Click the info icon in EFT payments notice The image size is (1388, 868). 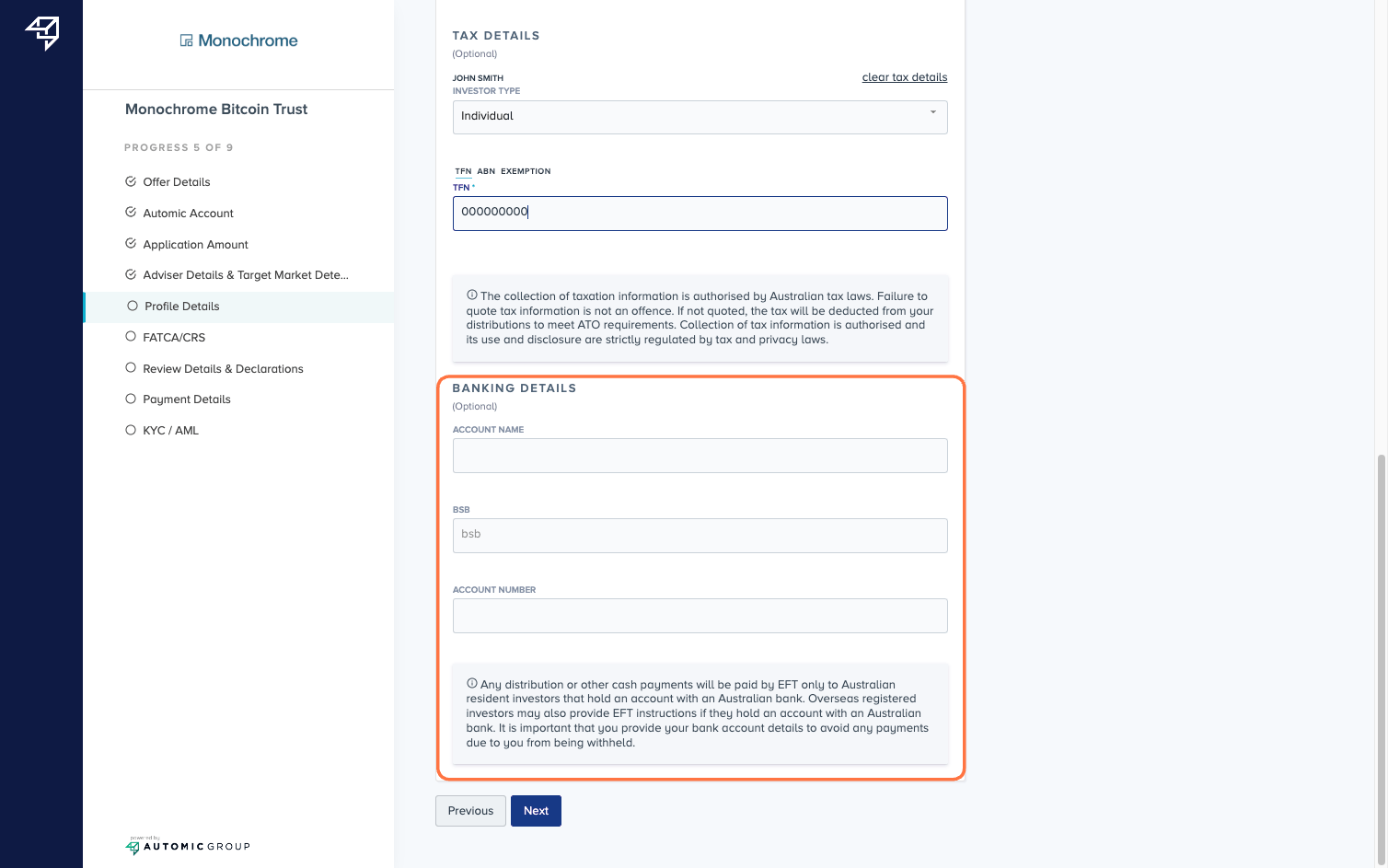pos(472,684)
